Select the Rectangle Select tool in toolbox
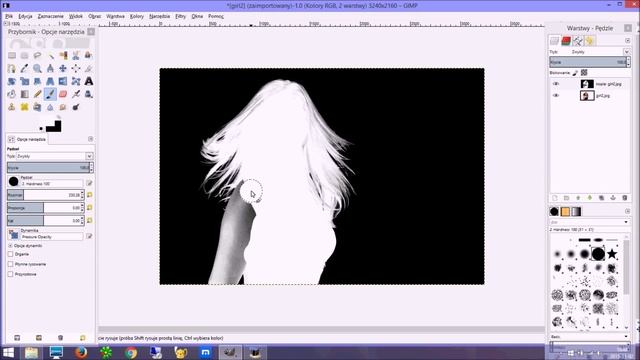Screen dimensions: 640x360 12,55
